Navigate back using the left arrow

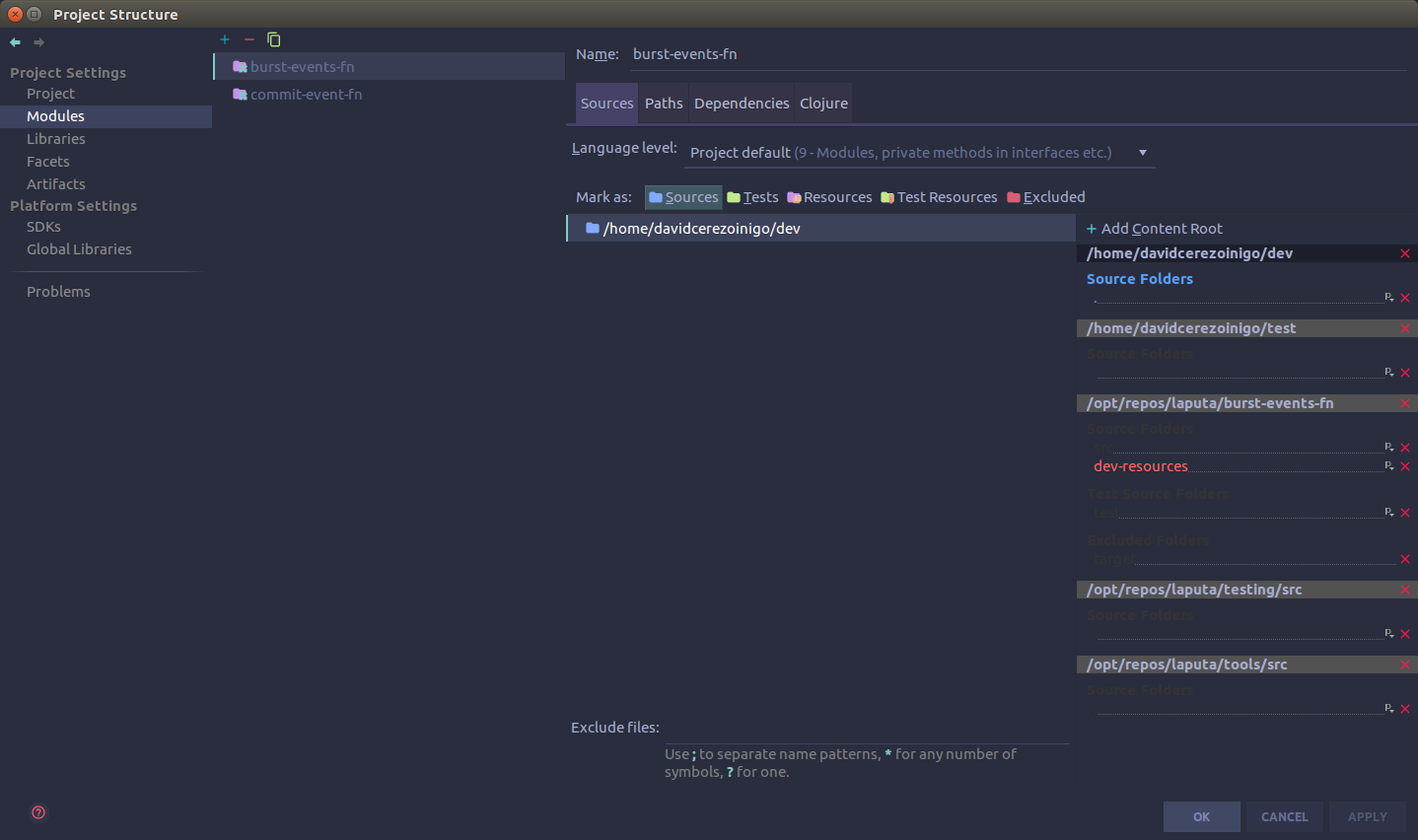pos(14,42)
